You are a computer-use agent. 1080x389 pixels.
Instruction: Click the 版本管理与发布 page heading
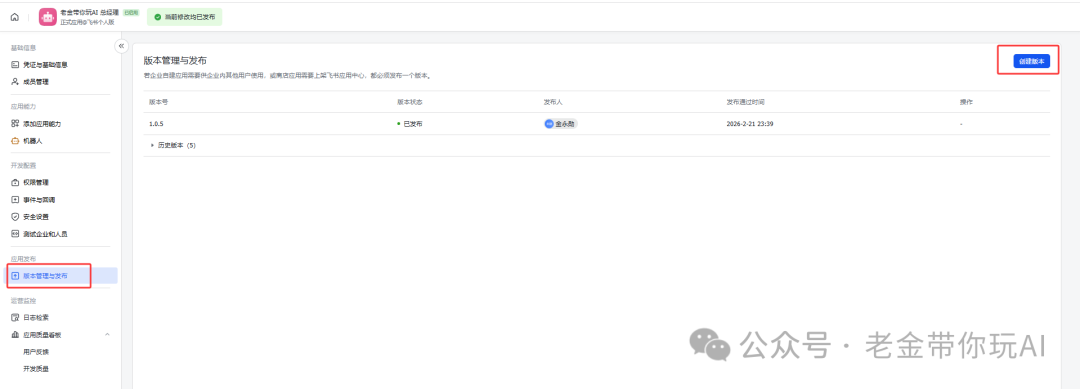click(x=175, y=61)
